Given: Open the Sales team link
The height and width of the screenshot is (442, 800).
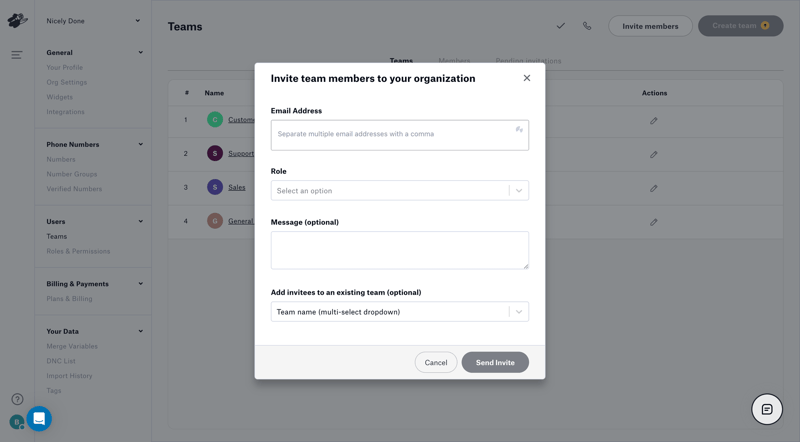Looking at the screenshot, I should point(237,187).
